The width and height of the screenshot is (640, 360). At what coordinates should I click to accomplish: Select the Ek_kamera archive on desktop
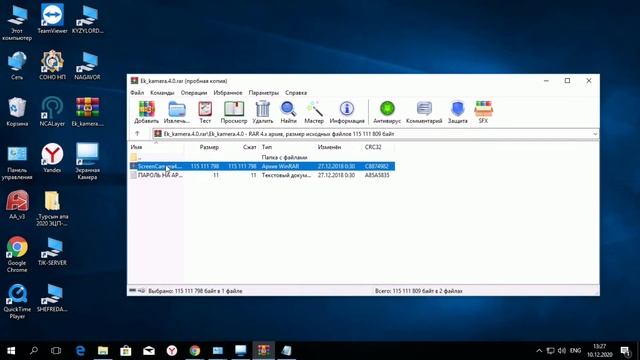point(87,111)
